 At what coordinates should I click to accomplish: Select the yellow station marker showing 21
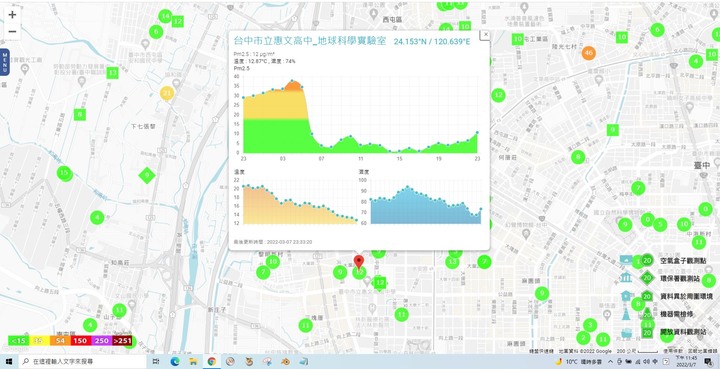(167, 94)
